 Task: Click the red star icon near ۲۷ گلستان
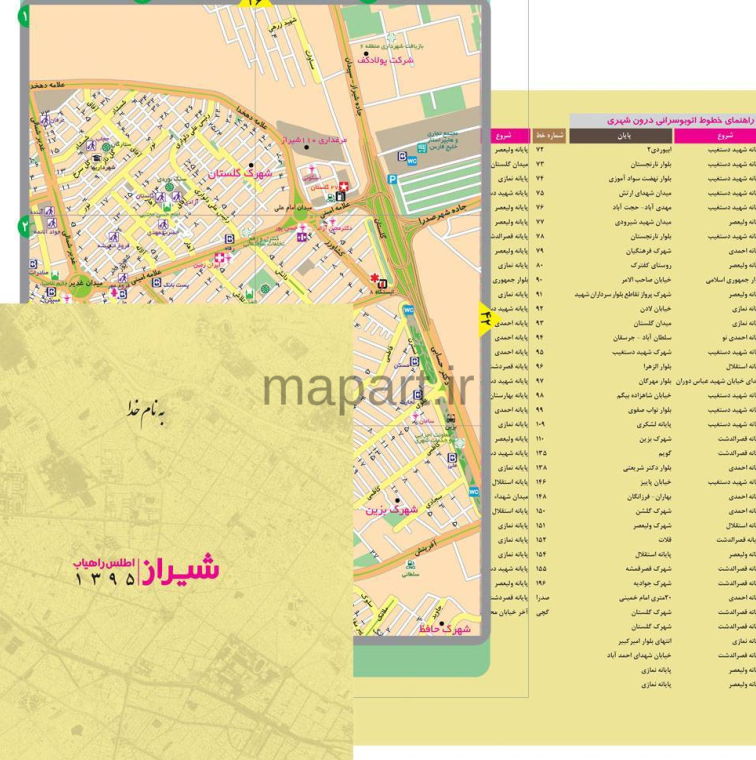(x=344, y=186)
